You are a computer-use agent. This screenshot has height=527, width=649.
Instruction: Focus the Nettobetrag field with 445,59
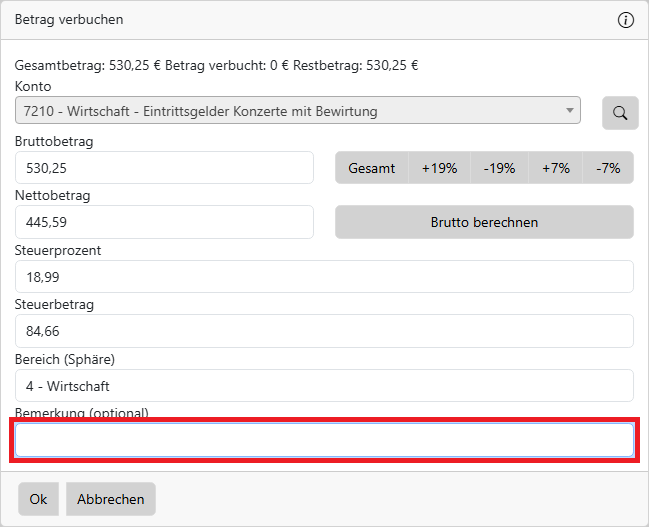(164, 222)
